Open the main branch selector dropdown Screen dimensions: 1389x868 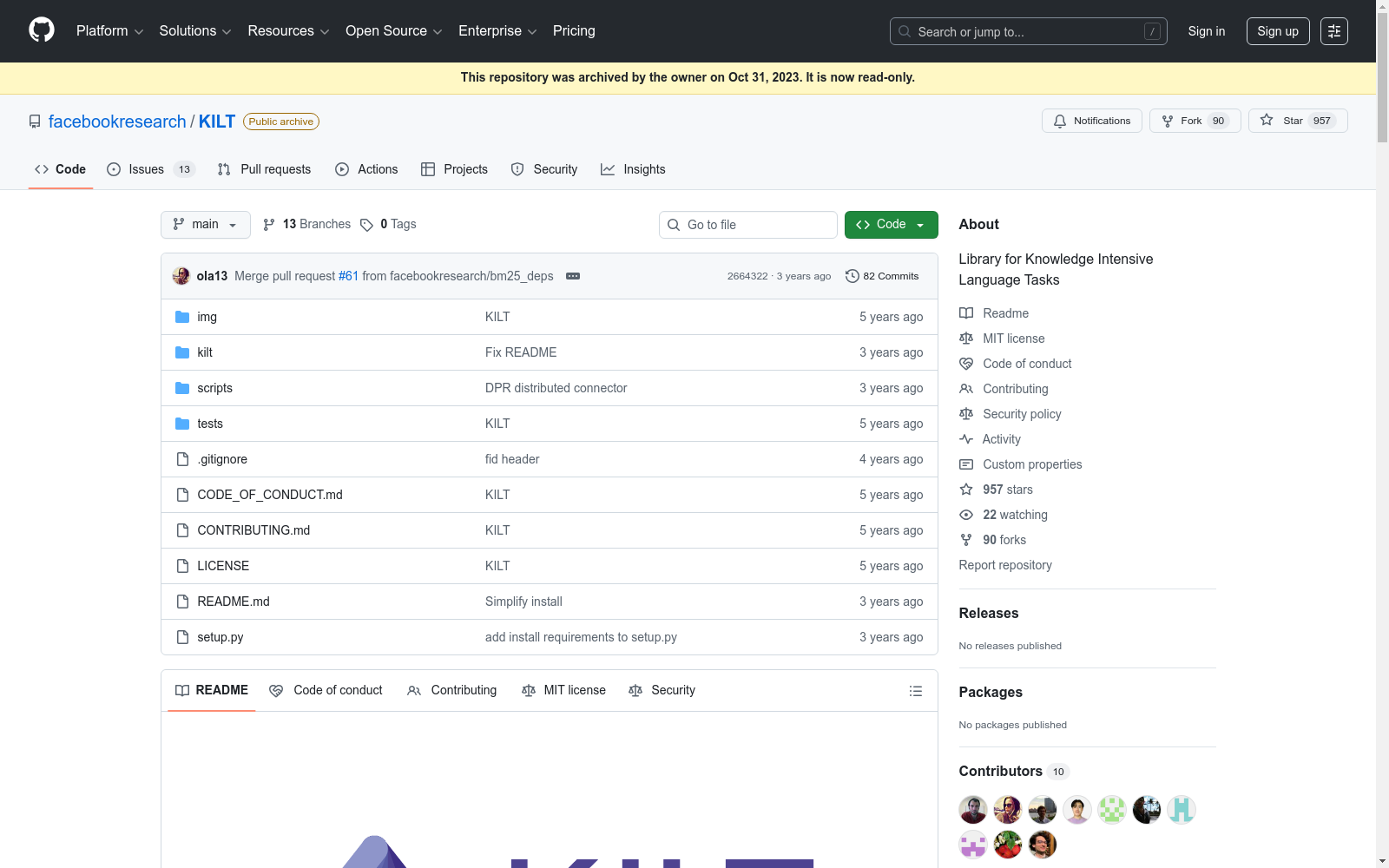[x=206, y=225]
